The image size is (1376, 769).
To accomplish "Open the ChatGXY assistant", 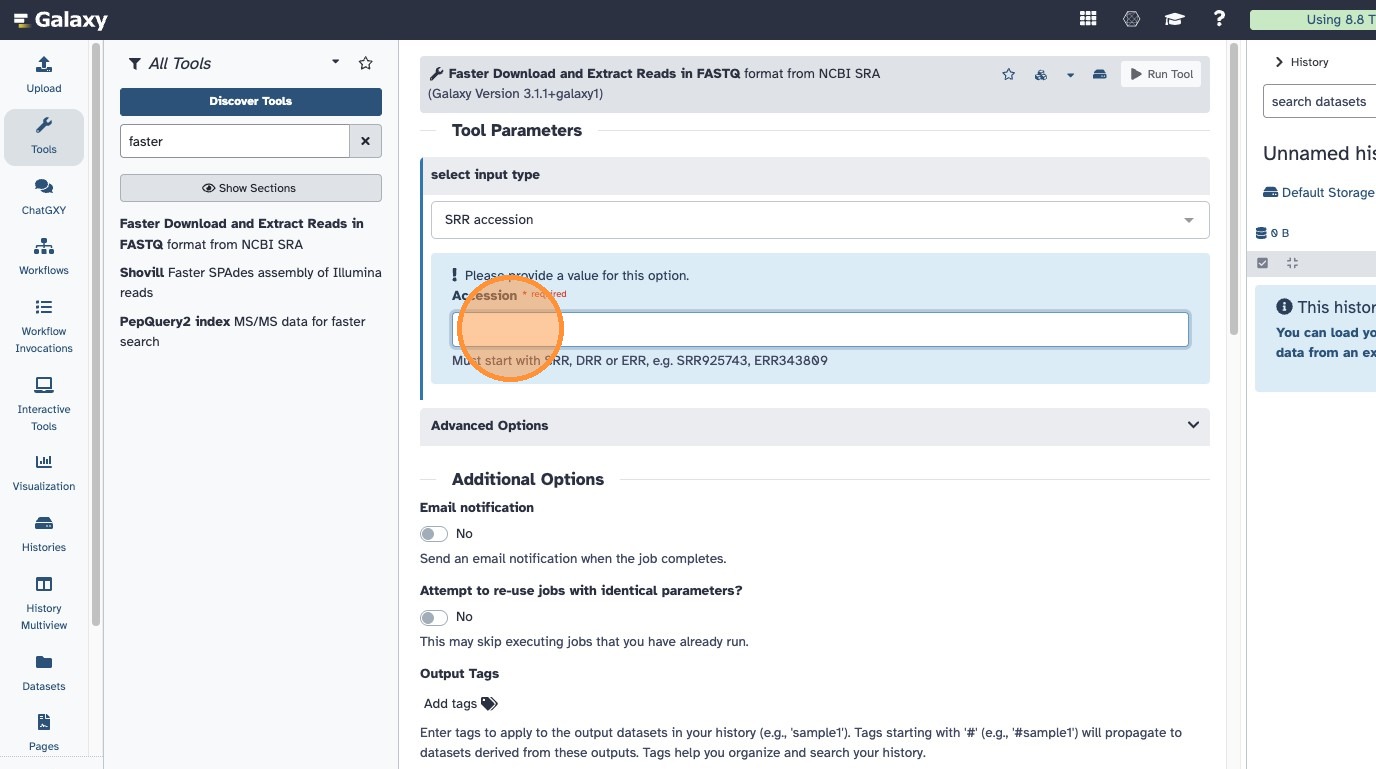I will pos(44,197).
